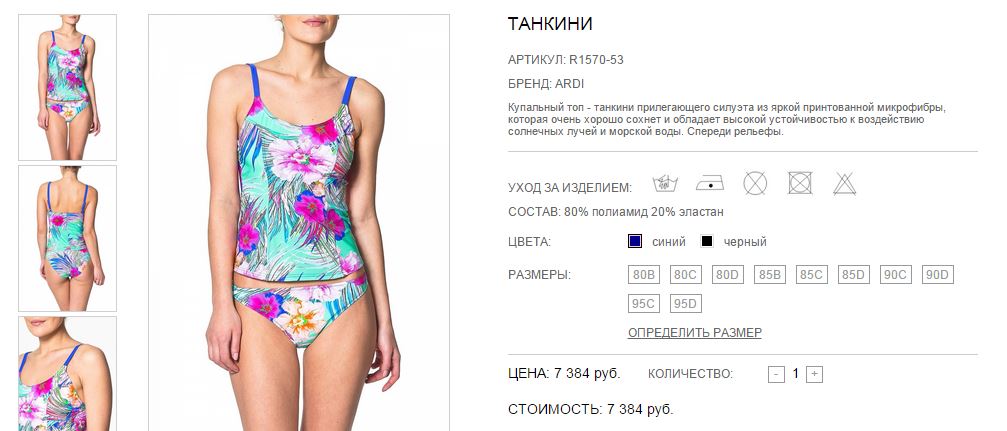1007x431 pixels.
Task: Click the low-heat ironing care icon
Action: tap(710, 184)
